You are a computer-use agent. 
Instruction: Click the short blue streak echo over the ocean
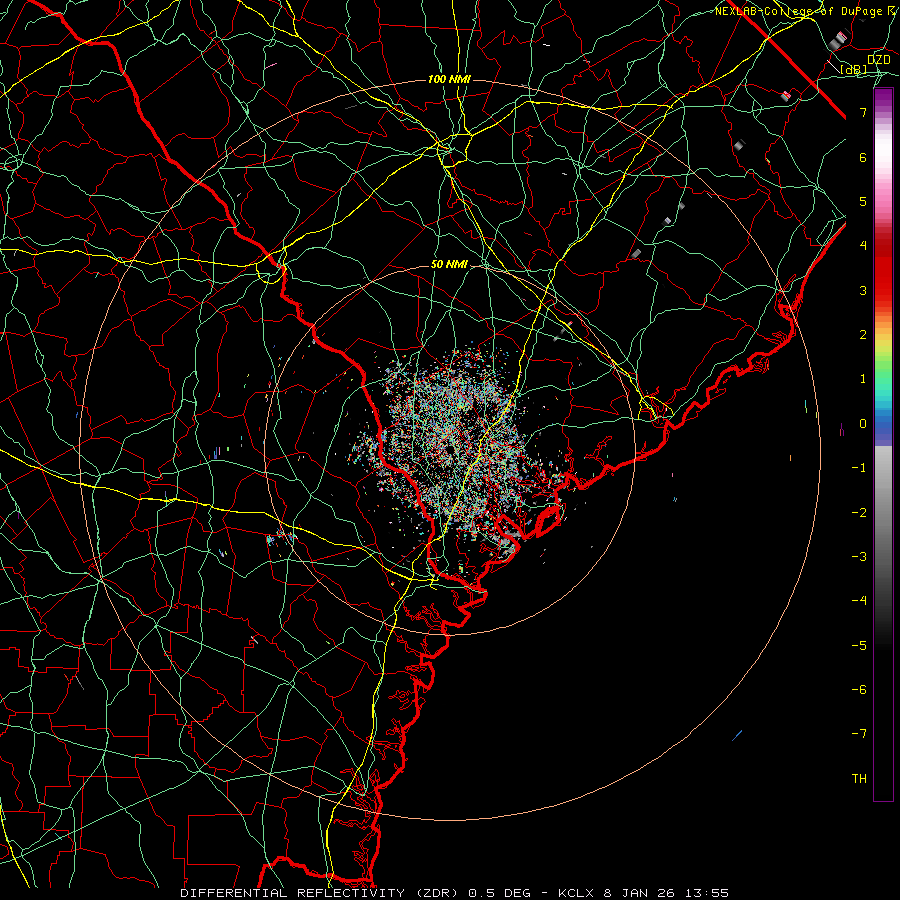[x=737, y=735]
